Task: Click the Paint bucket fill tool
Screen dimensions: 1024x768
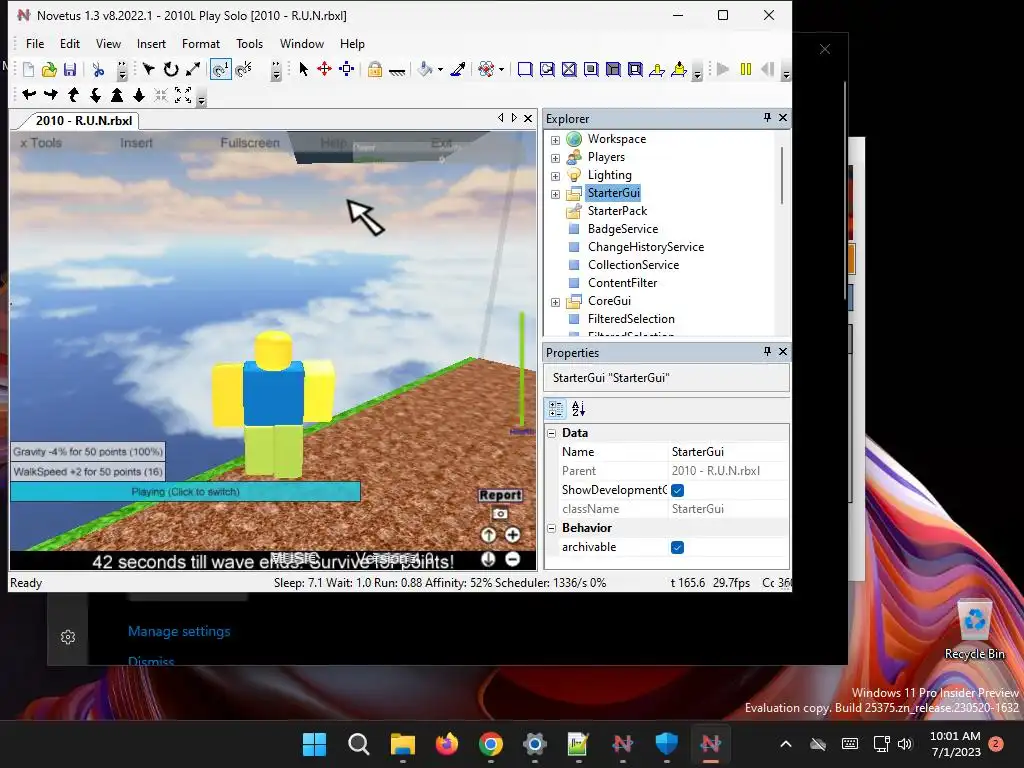Action: coord(425,69)
